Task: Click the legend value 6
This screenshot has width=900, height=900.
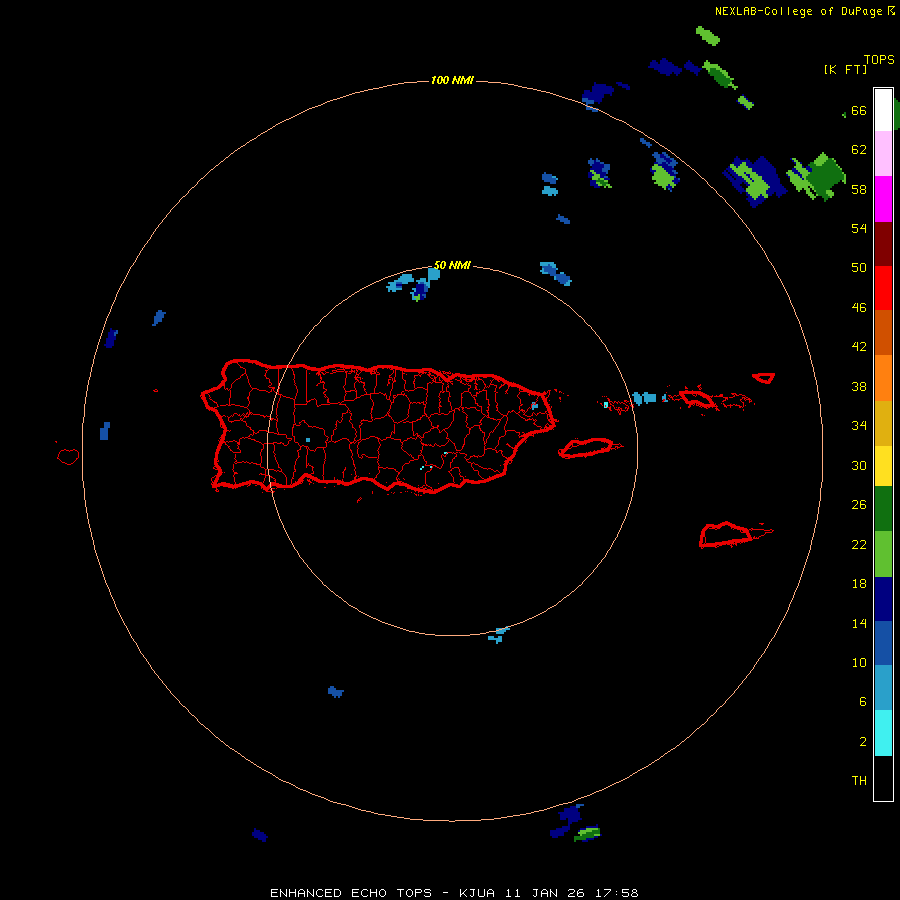Action: click(862, 702)
